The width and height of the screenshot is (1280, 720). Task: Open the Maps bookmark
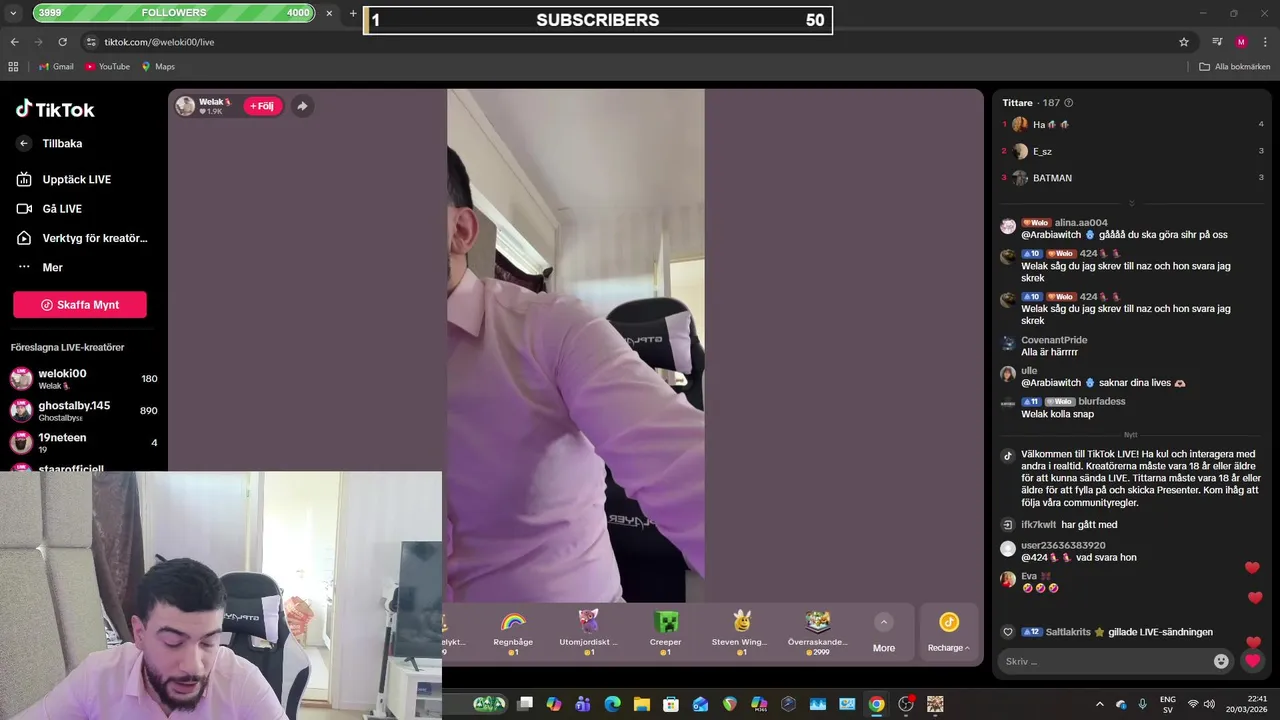pos(158,67)
